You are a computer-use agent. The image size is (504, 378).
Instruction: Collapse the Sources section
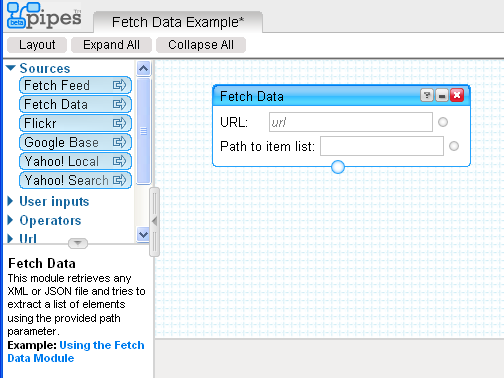11,68
